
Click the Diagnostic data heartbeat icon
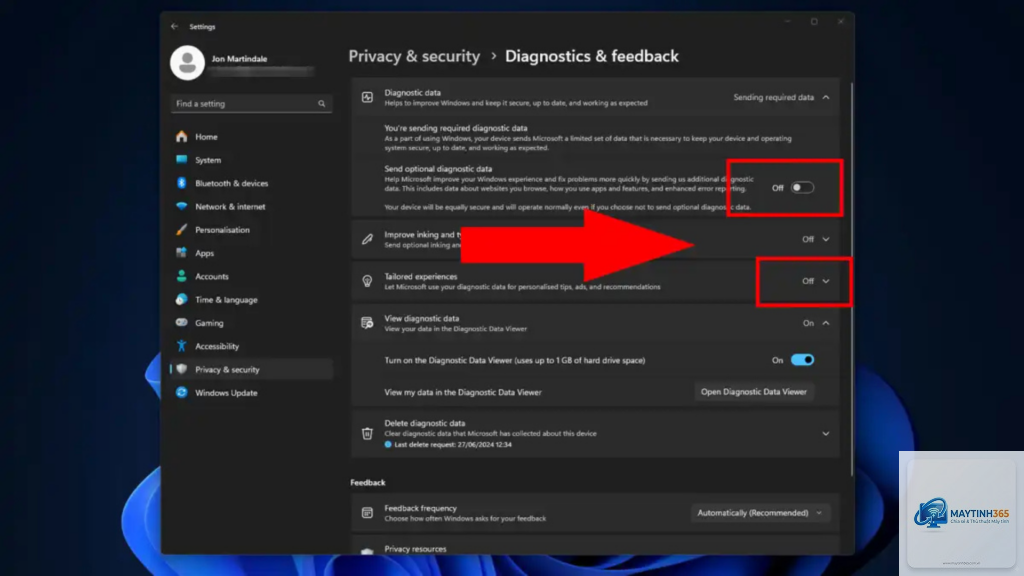pyautogui.click(x=367, y=97)
